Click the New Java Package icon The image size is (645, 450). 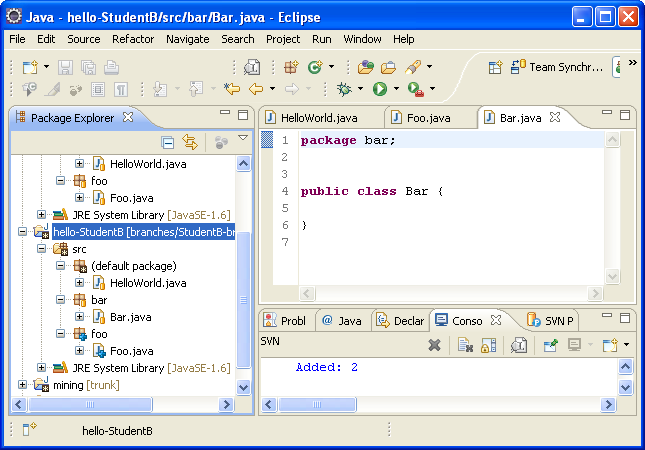tap(290, 67)
